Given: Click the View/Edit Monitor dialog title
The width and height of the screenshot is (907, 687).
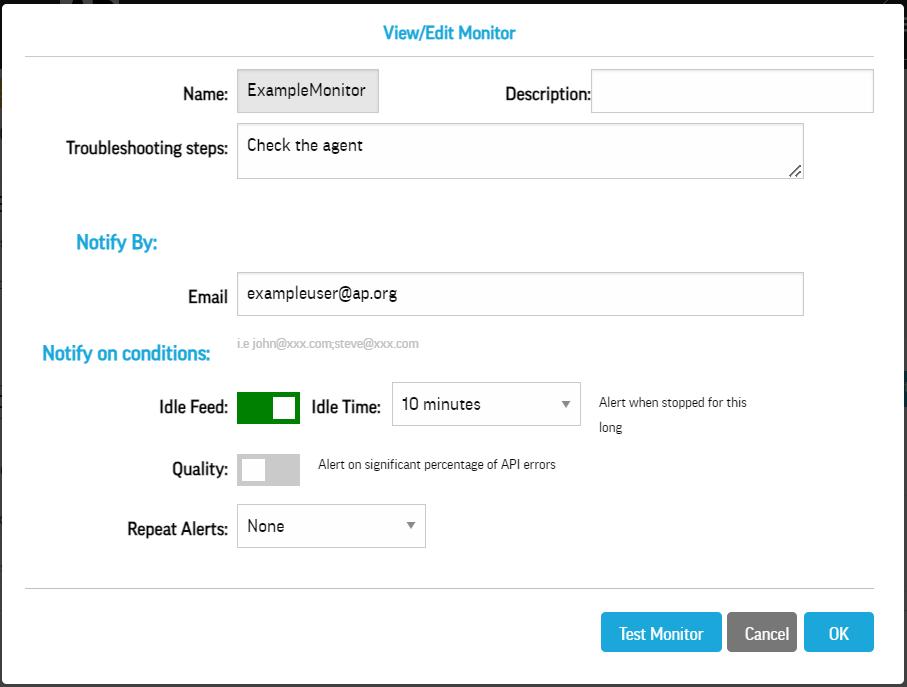Looking at the screenshot, I should pos(449,33).
